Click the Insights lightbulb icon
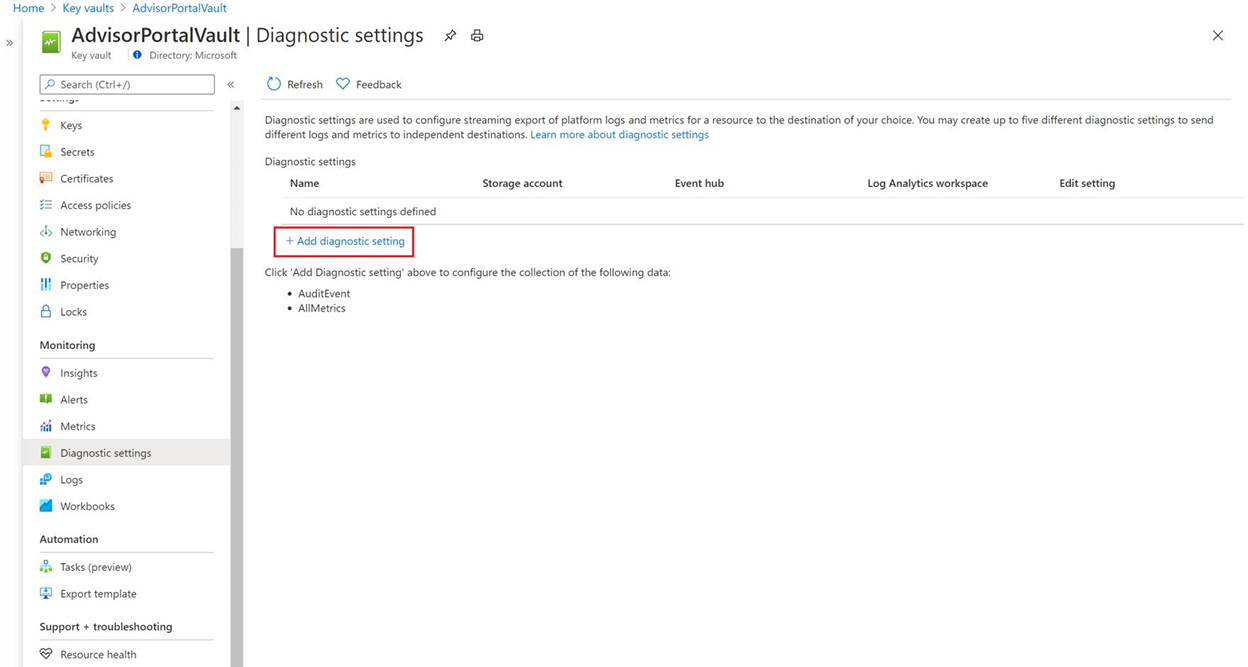The height and width of the screenshot is (667, 1248). tap(46, 372)
